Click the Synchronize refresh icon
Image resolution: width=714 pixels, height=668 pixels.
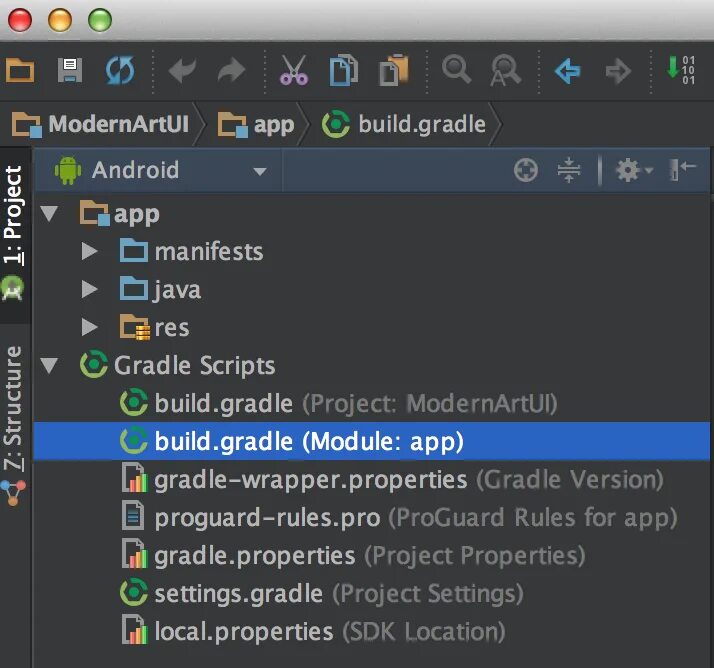click(120, 71)
